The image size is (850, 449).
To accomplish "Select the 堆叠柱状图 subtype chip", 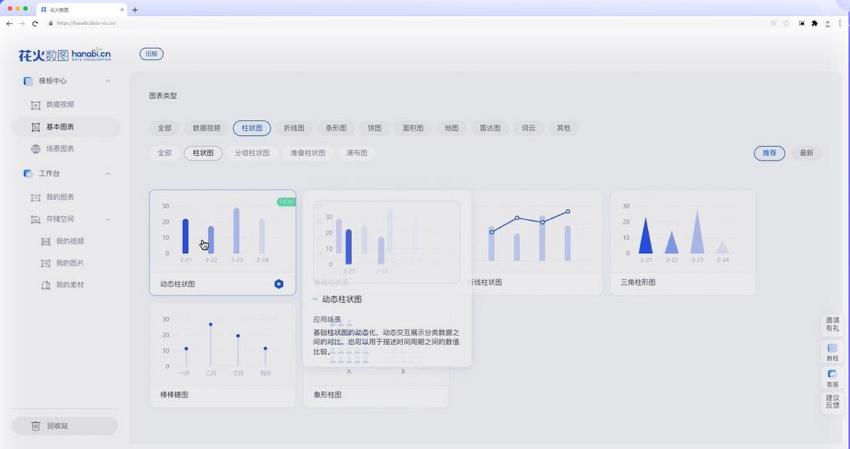I will tap(308, 153).
